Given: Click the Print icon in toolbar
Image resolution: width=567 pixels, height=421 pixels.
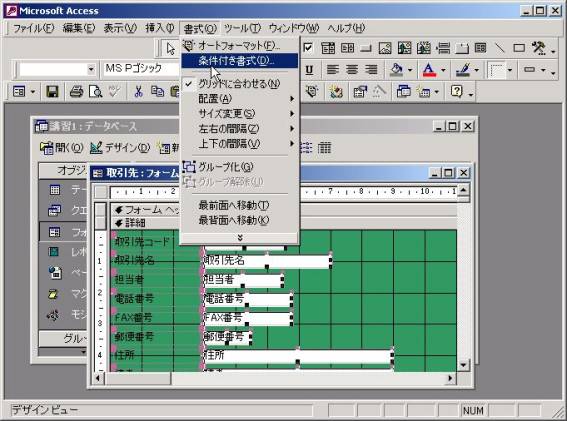Looking at the screenshot, I should (x=76, y=92).
